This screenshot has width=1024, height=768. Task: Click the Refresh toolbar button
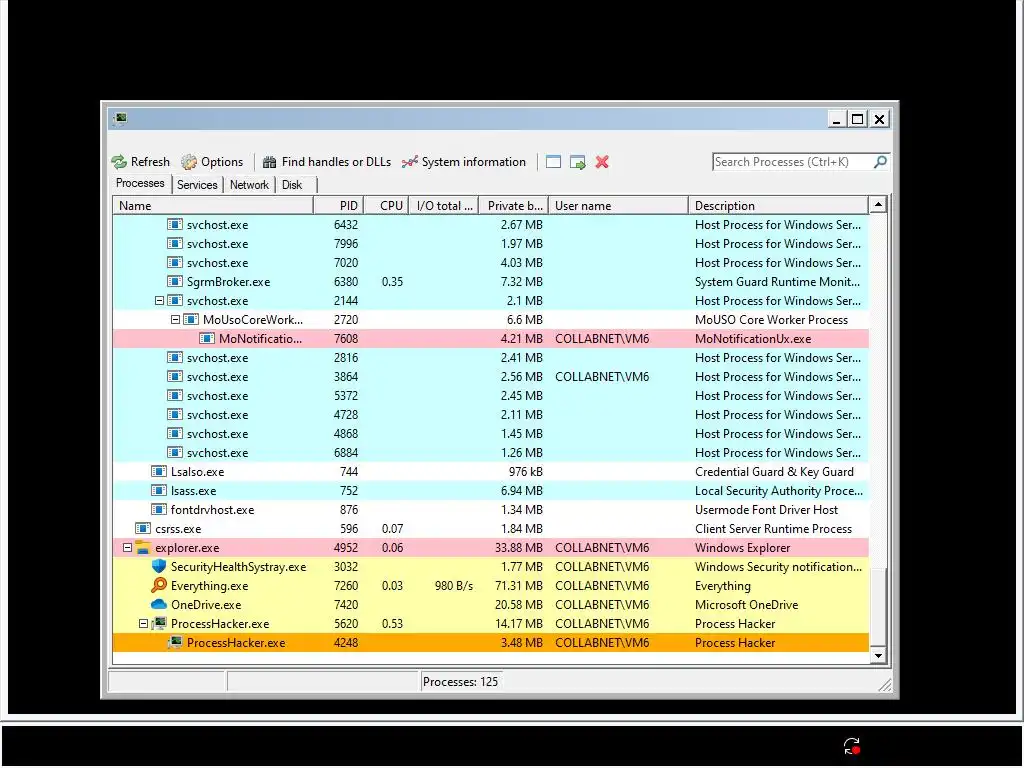point(140,162)
